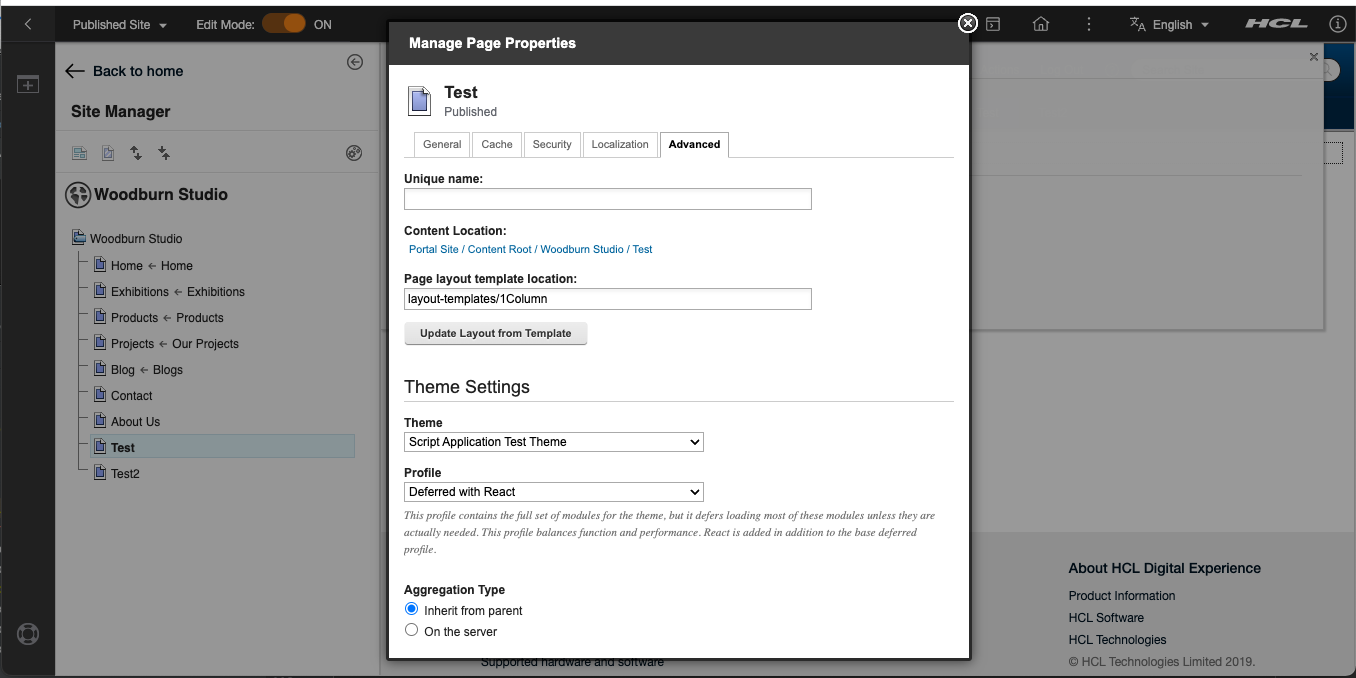Switch to the Security tab

[551, 144]
